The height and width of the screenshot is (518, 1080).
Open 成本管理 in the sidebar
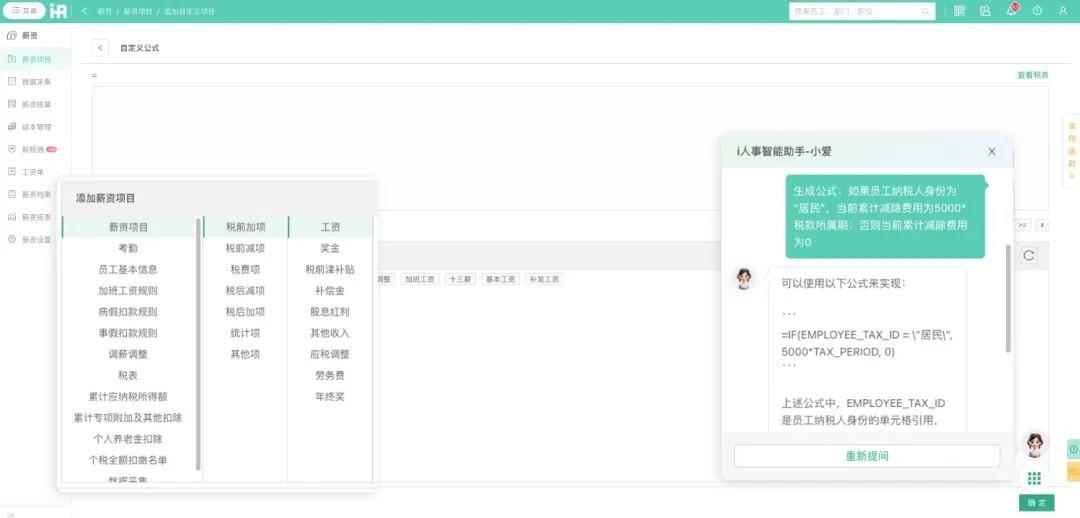click(x=35, y=127)
